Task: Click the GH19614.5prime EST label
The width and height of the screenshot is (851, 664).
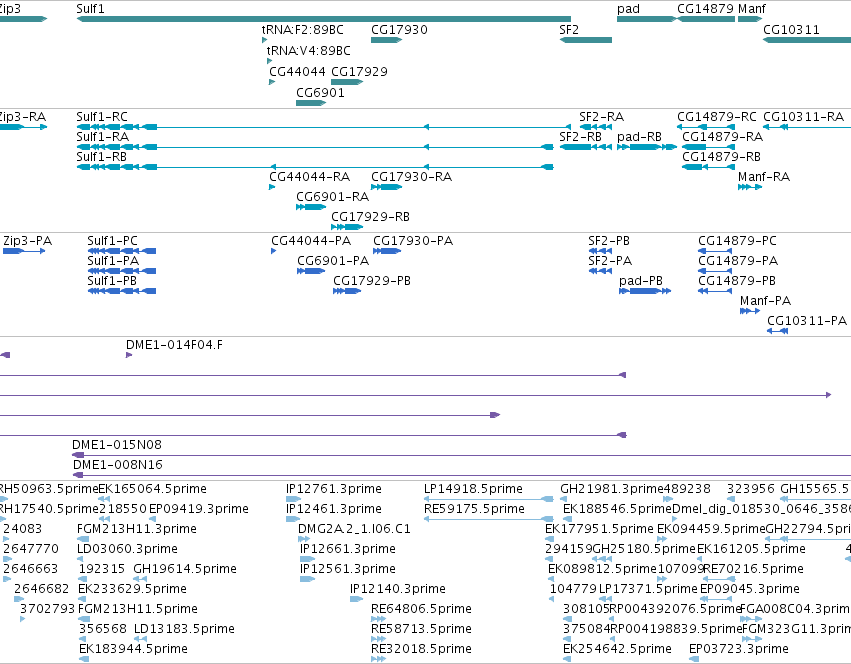Action: (185, 569)
